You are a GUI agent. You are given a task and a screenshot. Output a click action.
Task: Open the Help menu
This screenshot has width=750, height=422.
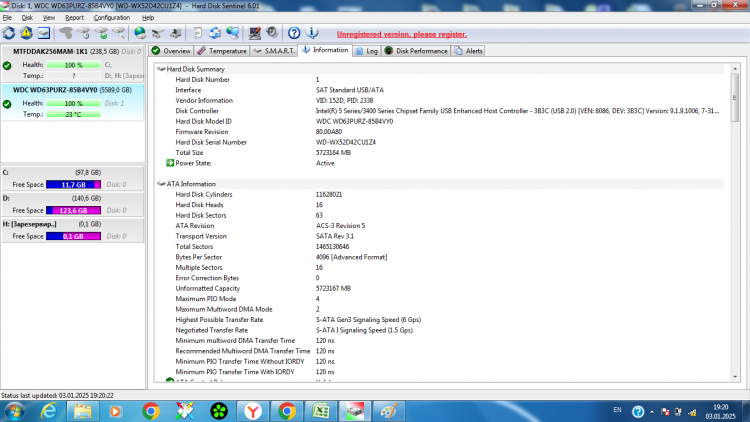click(x=148, y=18)
